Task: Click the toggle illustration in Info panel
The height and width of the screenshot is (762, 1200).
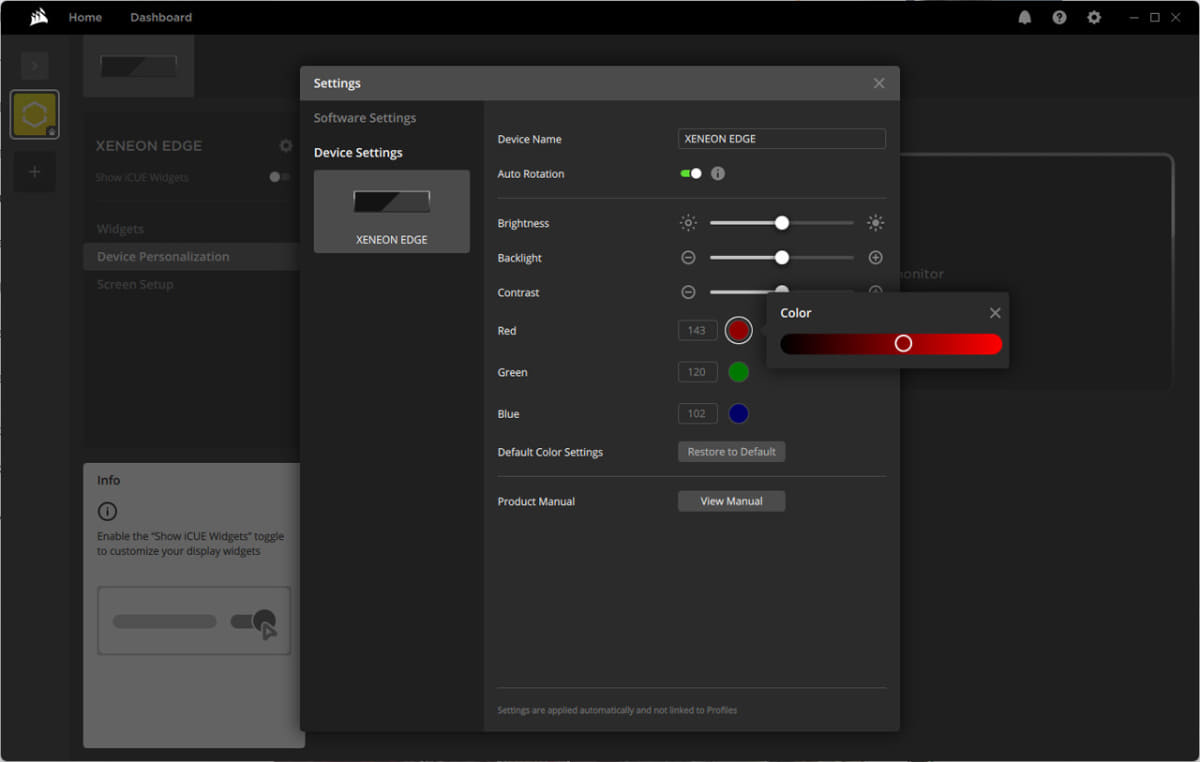Action: click(x=194, y=621)
